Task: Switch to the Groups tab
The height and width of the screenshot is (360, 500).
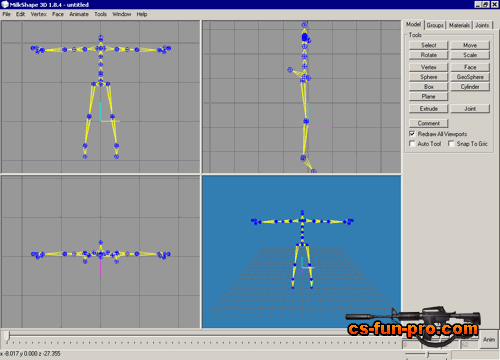Action: (435, 25)
